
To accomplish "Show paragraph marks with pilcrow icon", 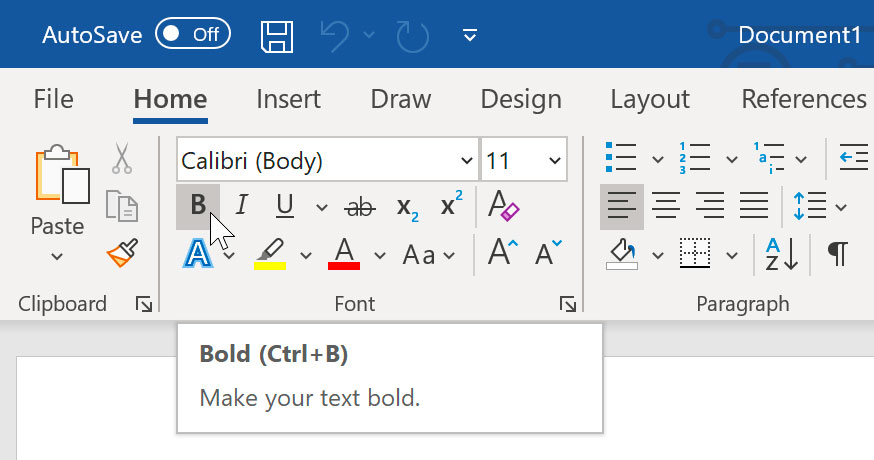I will [x=837, y=254].
